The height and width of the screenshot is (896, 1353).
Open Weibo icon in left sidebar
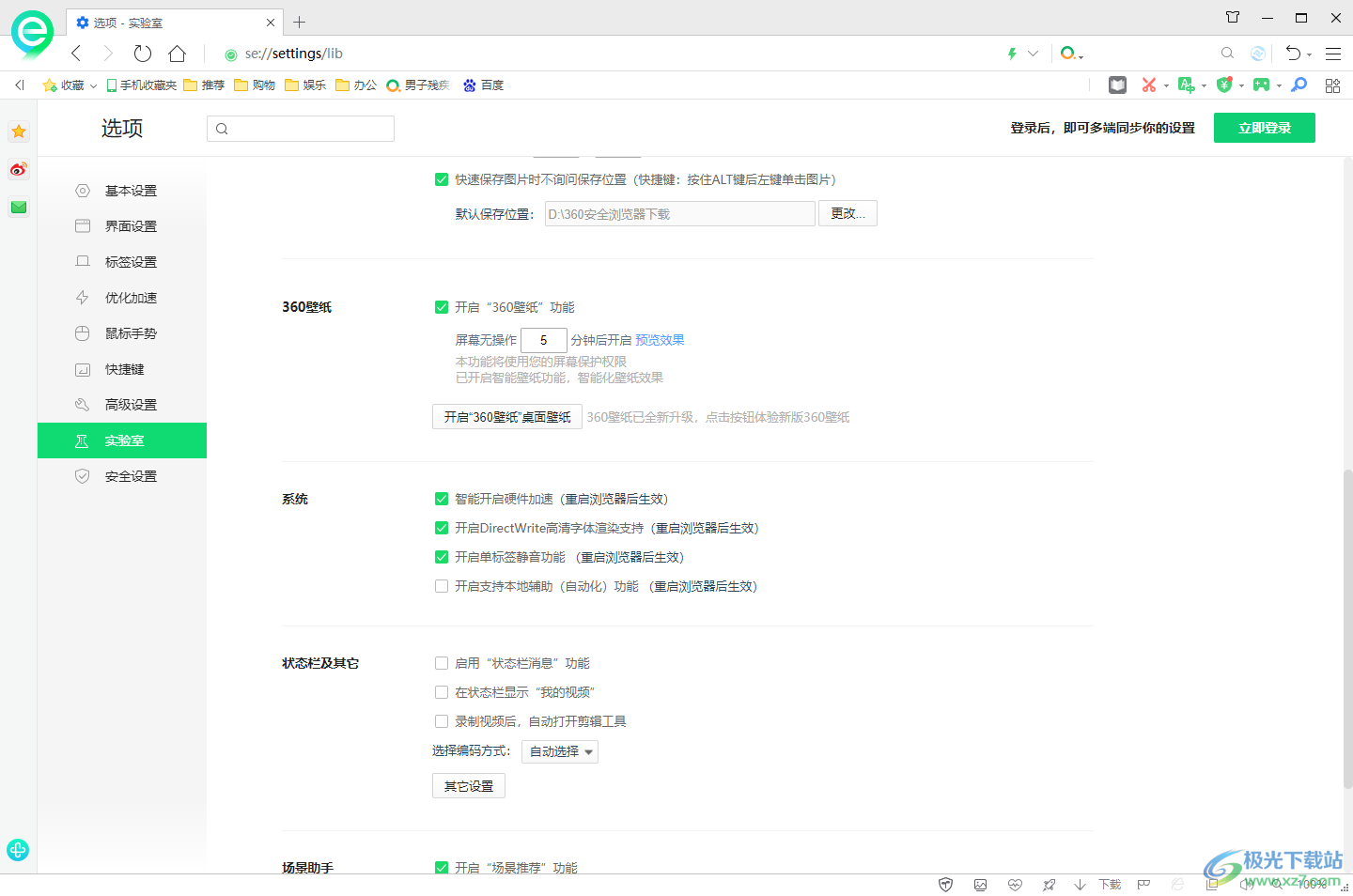click(19, 169)
